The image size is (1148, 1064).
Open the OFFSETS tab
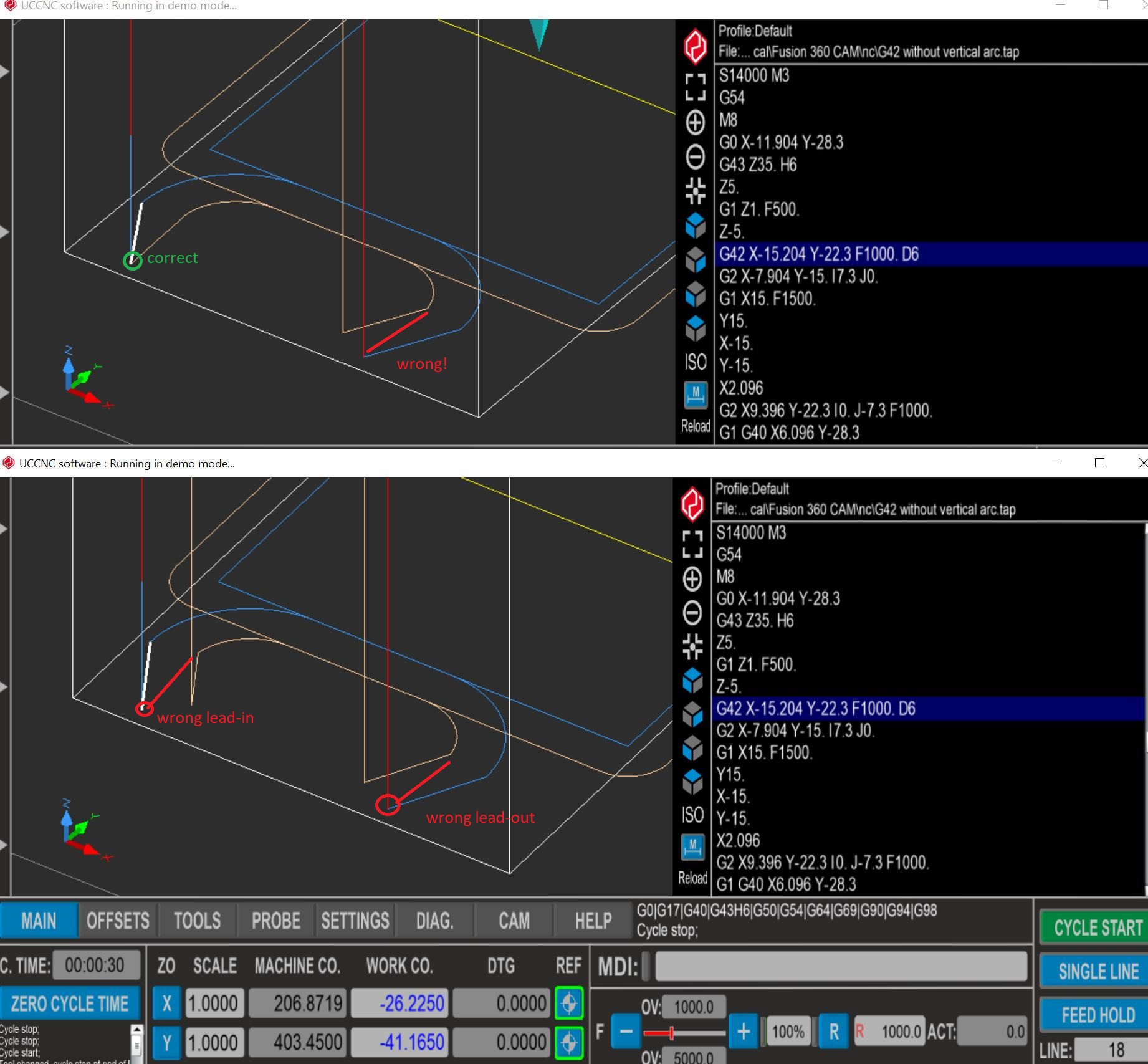[118, 921]
